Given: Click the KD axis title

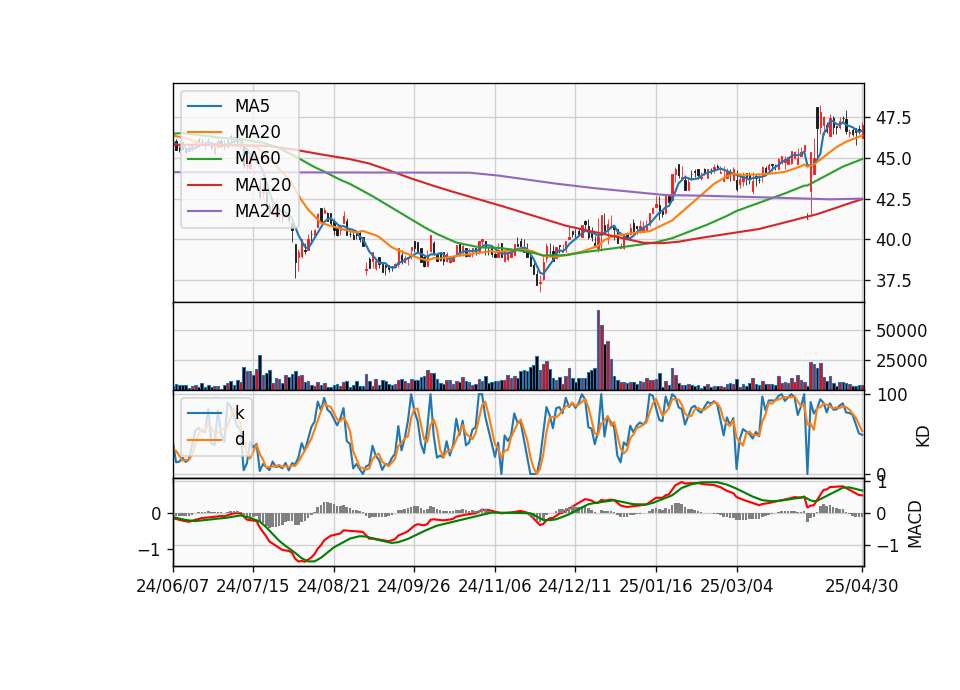Looking at the screenshot, I should pos(923,436).
